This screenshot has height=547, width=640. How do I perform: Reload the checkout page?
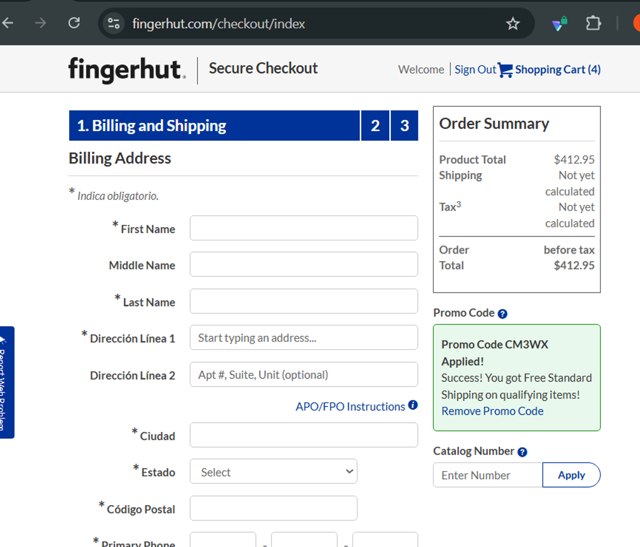point(74,23)
